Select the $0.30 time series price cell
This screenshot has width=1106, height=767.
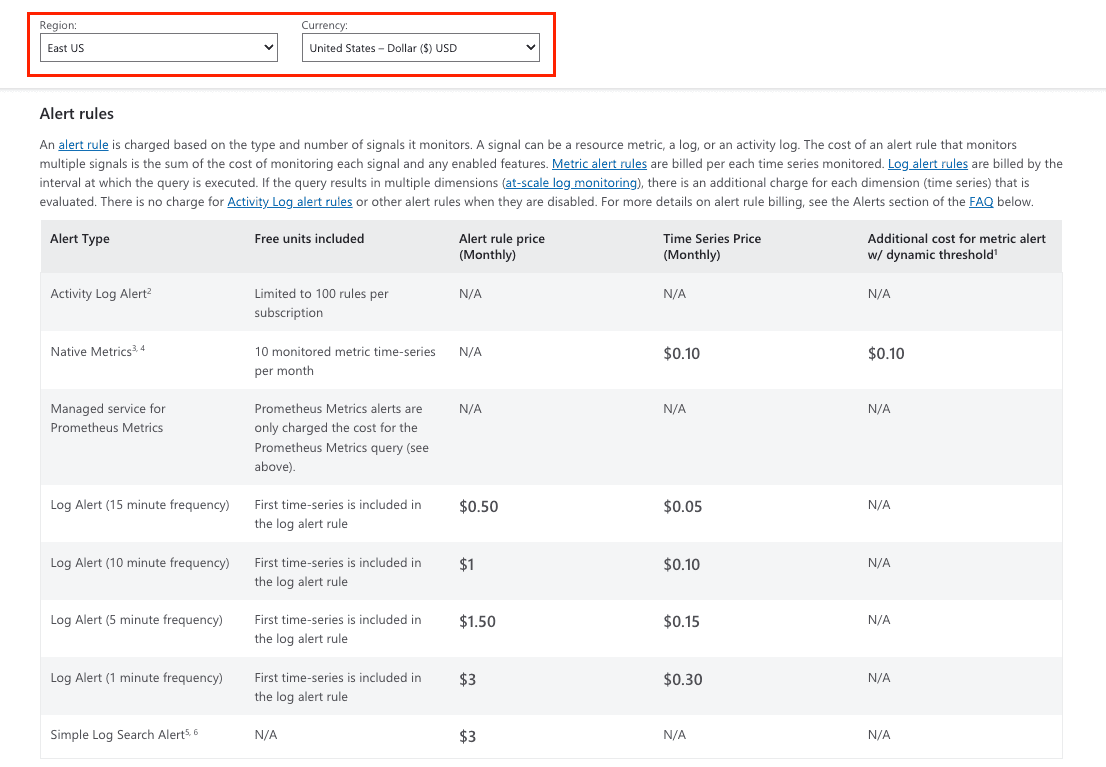[683, 680]
